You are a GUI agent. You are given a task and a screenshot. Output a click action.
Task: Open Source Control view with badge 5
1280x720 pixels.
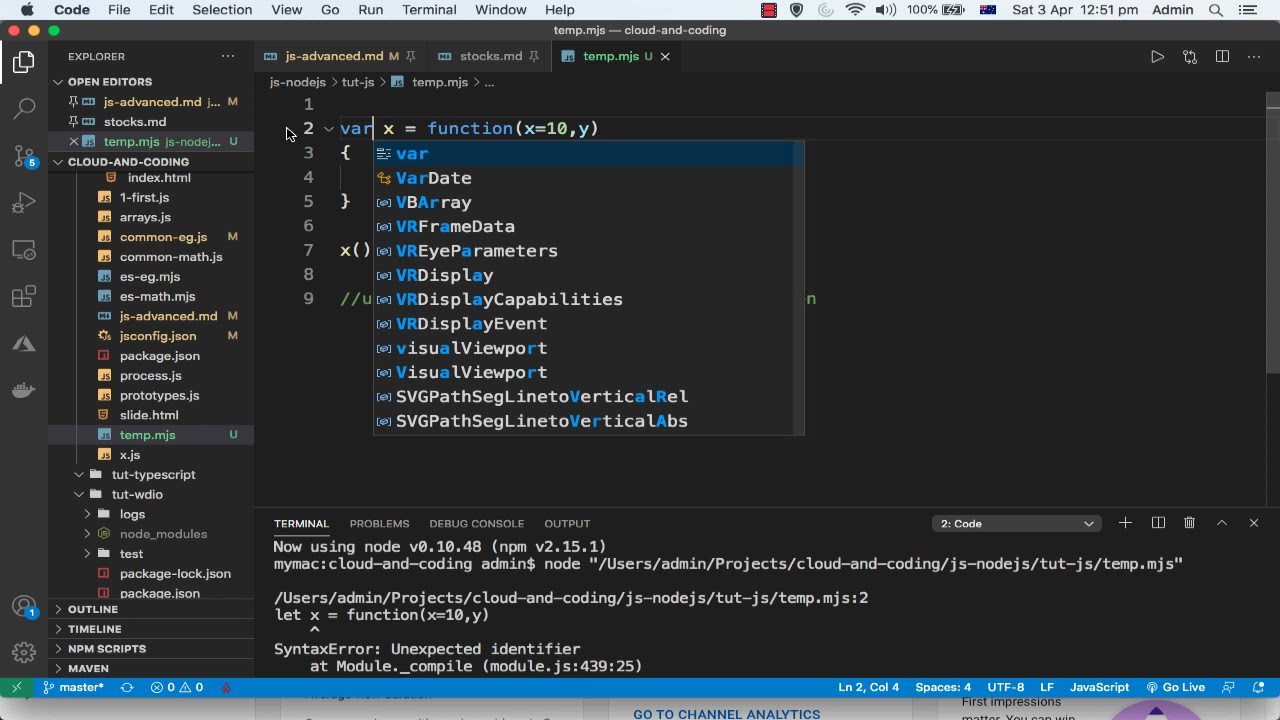coord(24,155)
